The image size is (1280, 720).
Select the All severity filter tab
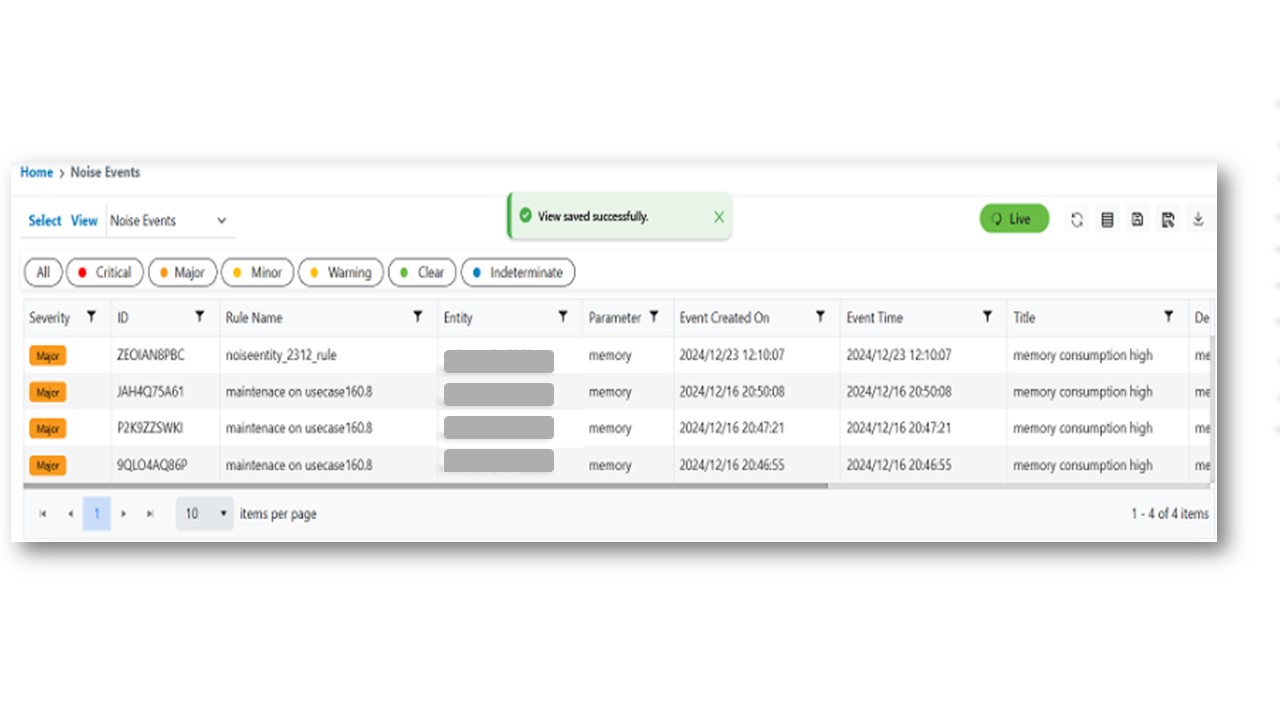click(x=43, y=272)
